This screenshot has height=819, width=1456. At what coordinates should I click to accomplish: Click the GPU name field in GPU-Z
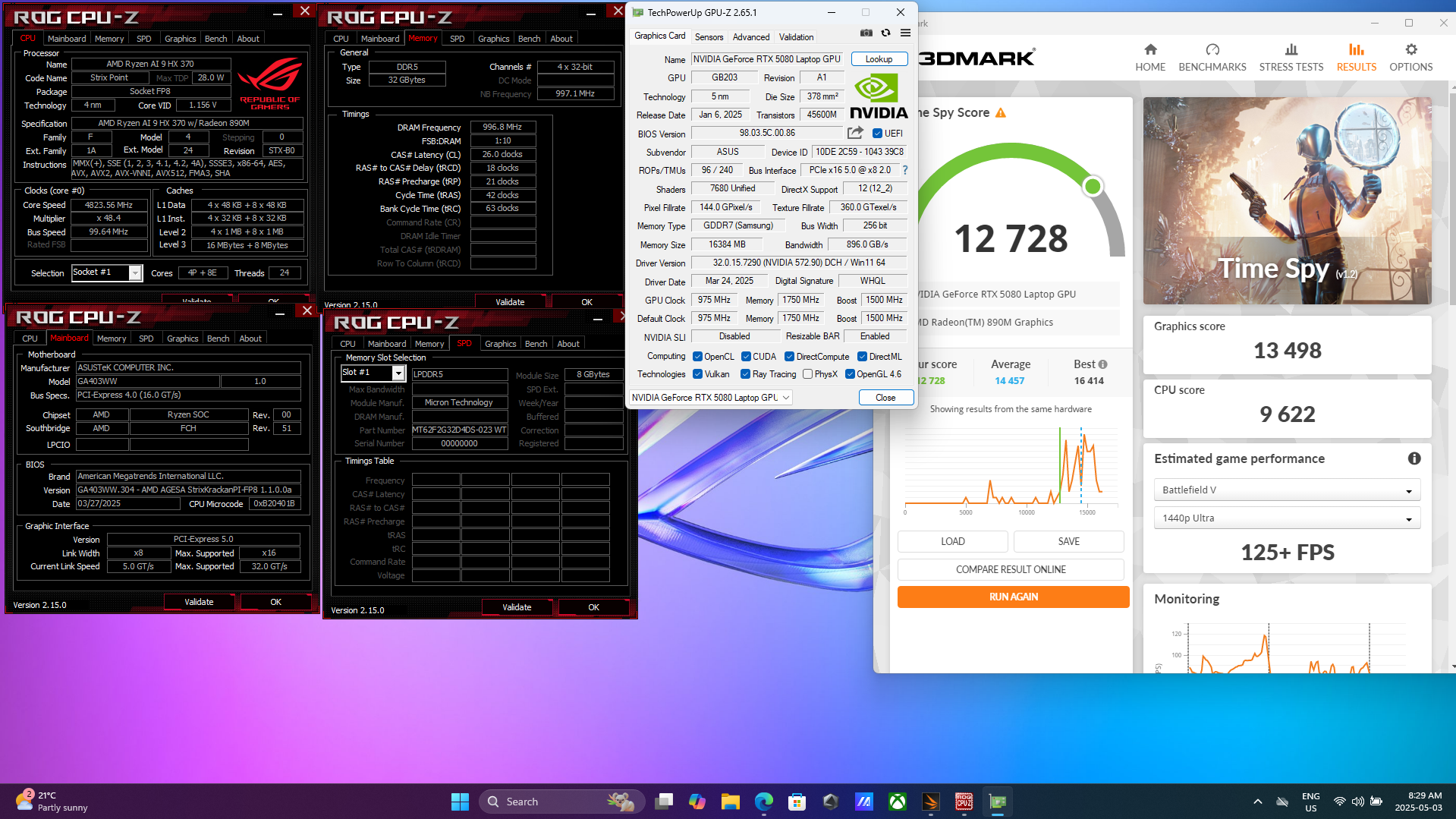(x=766, y=59)
